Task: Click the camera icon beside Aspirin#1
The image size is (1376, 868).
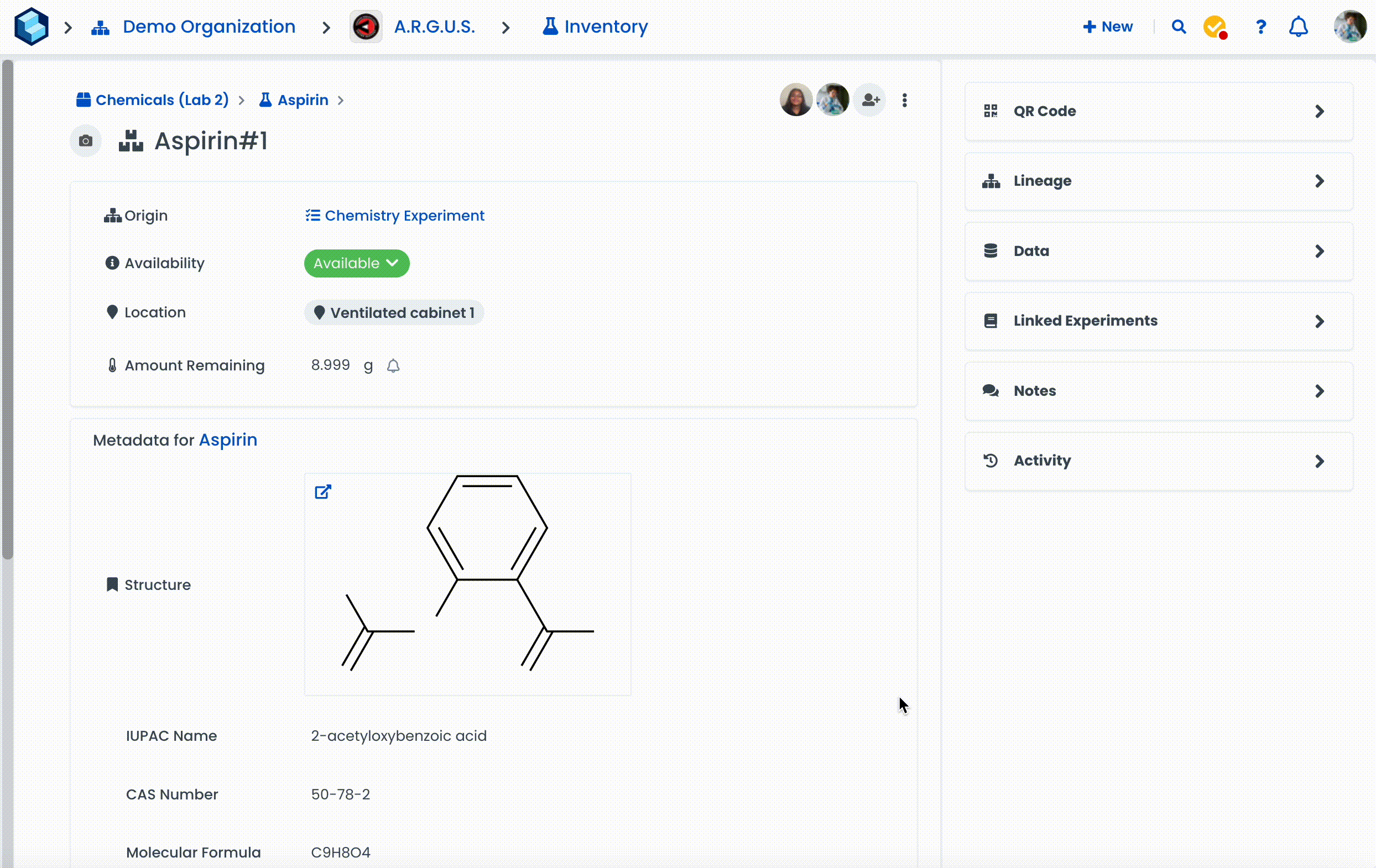Action: tap(86, 141)
